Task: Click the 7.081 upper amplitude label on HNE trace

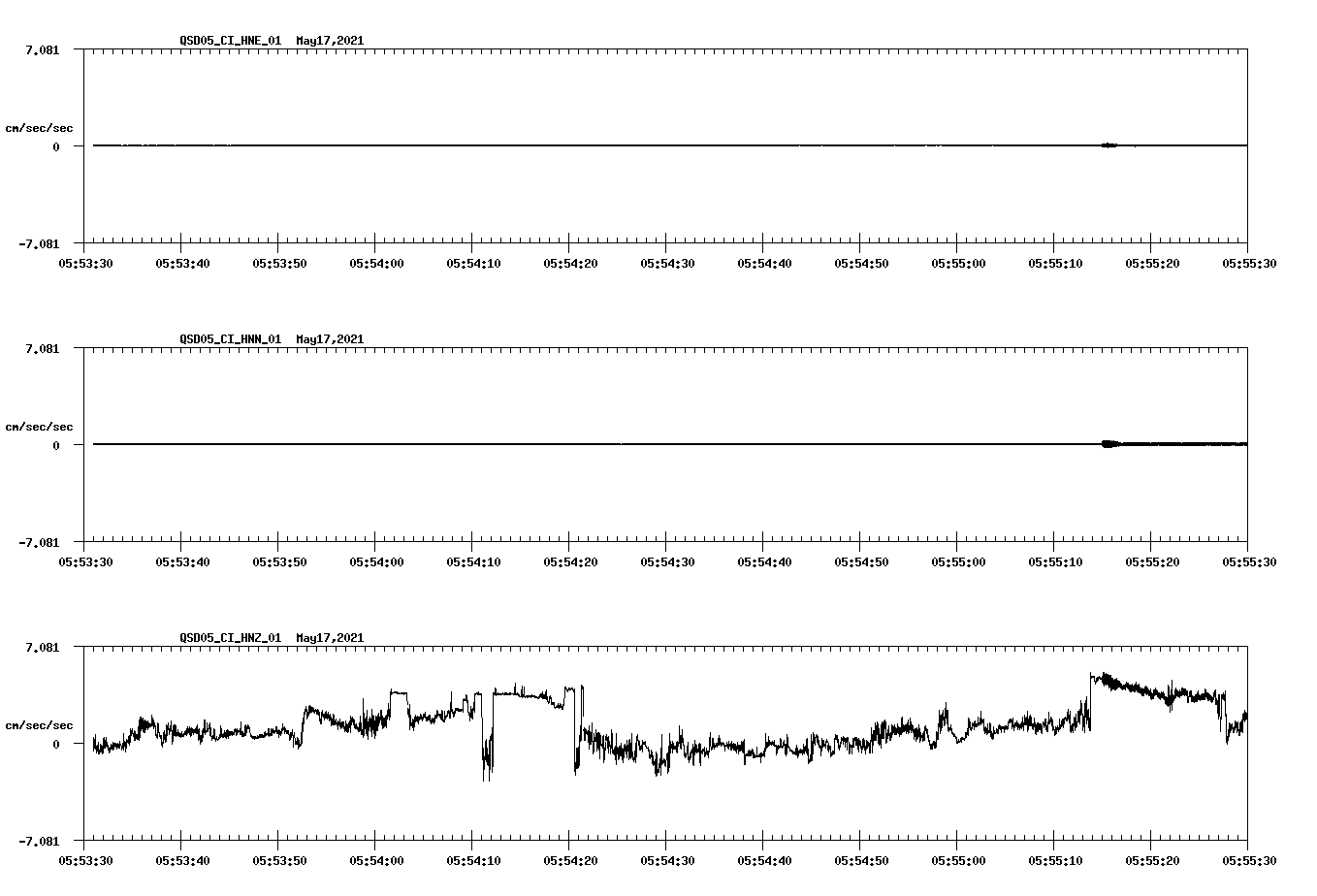Action: coord(41,48)
